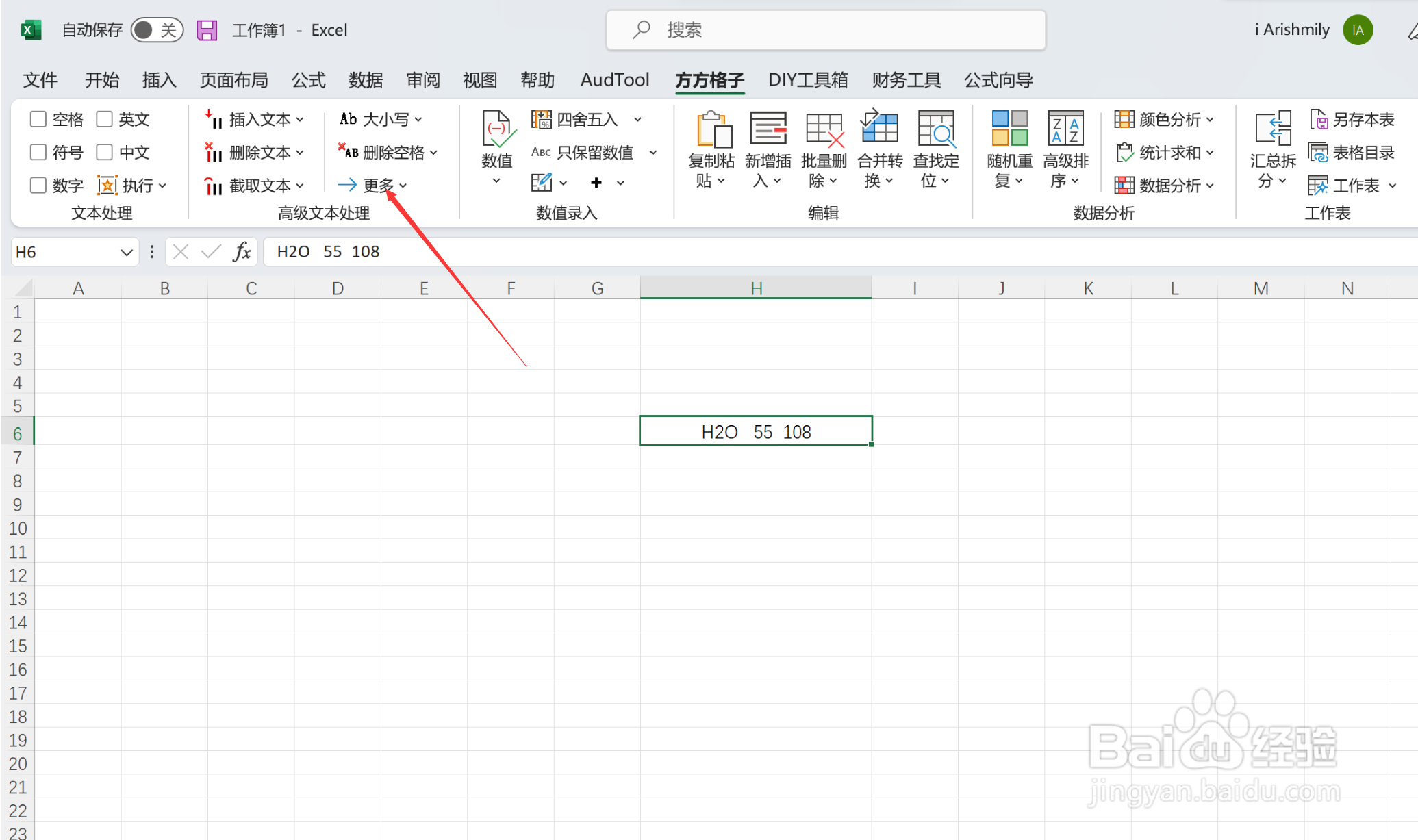Tick the 中文 checkbox
Viewport: 1418px width, 840px height.
104,152
